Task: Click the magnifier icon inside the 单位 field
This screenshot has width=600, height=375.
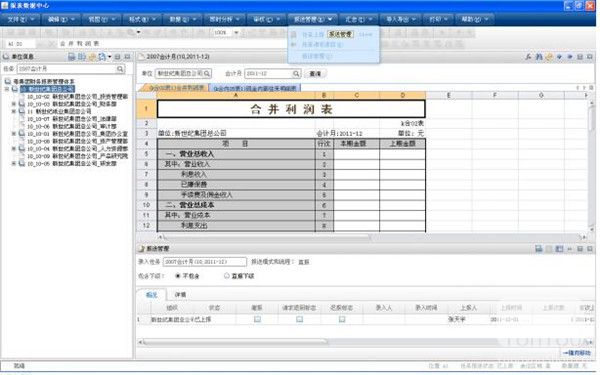Action: point(207,73)
